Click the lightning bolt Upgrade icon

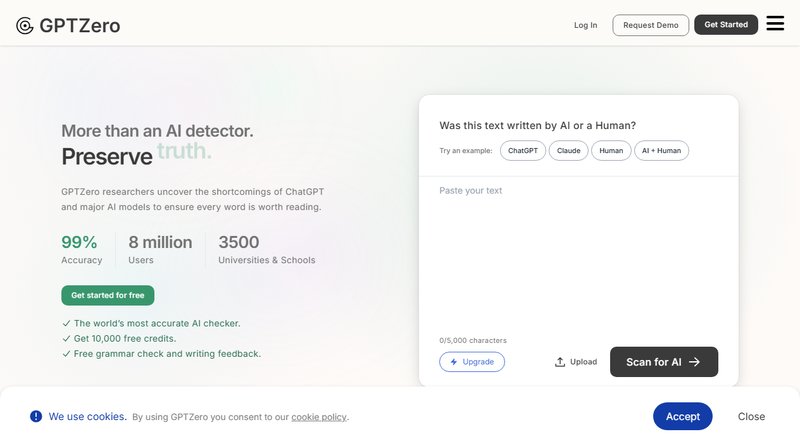click(454, 362)
